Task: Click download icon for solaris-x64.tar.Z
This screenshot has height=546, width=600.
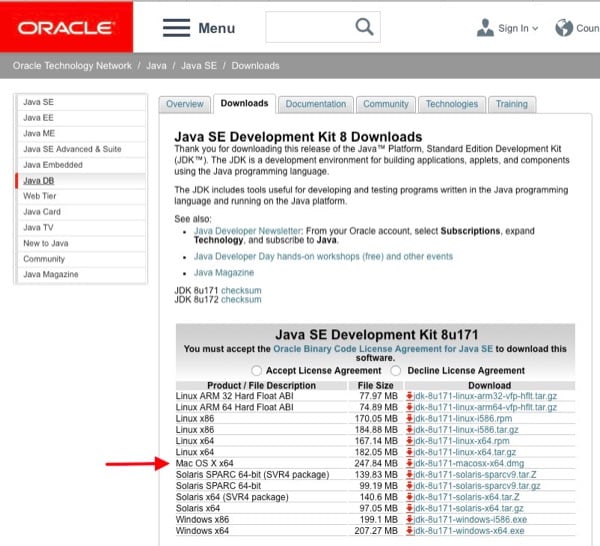Action: pos(409,497)
